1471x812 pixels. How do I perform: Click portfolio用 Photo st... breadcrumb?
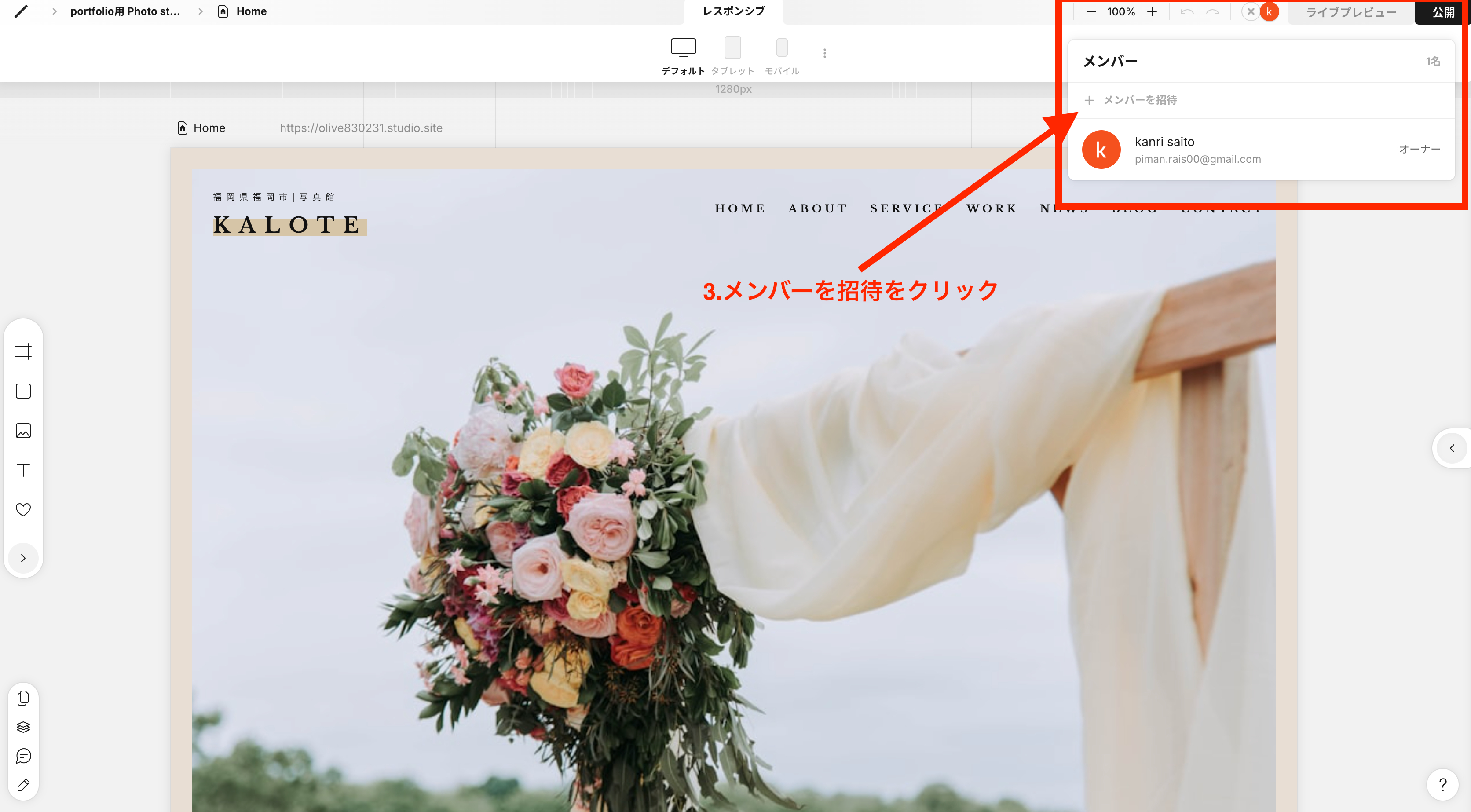tap(124, 11)
